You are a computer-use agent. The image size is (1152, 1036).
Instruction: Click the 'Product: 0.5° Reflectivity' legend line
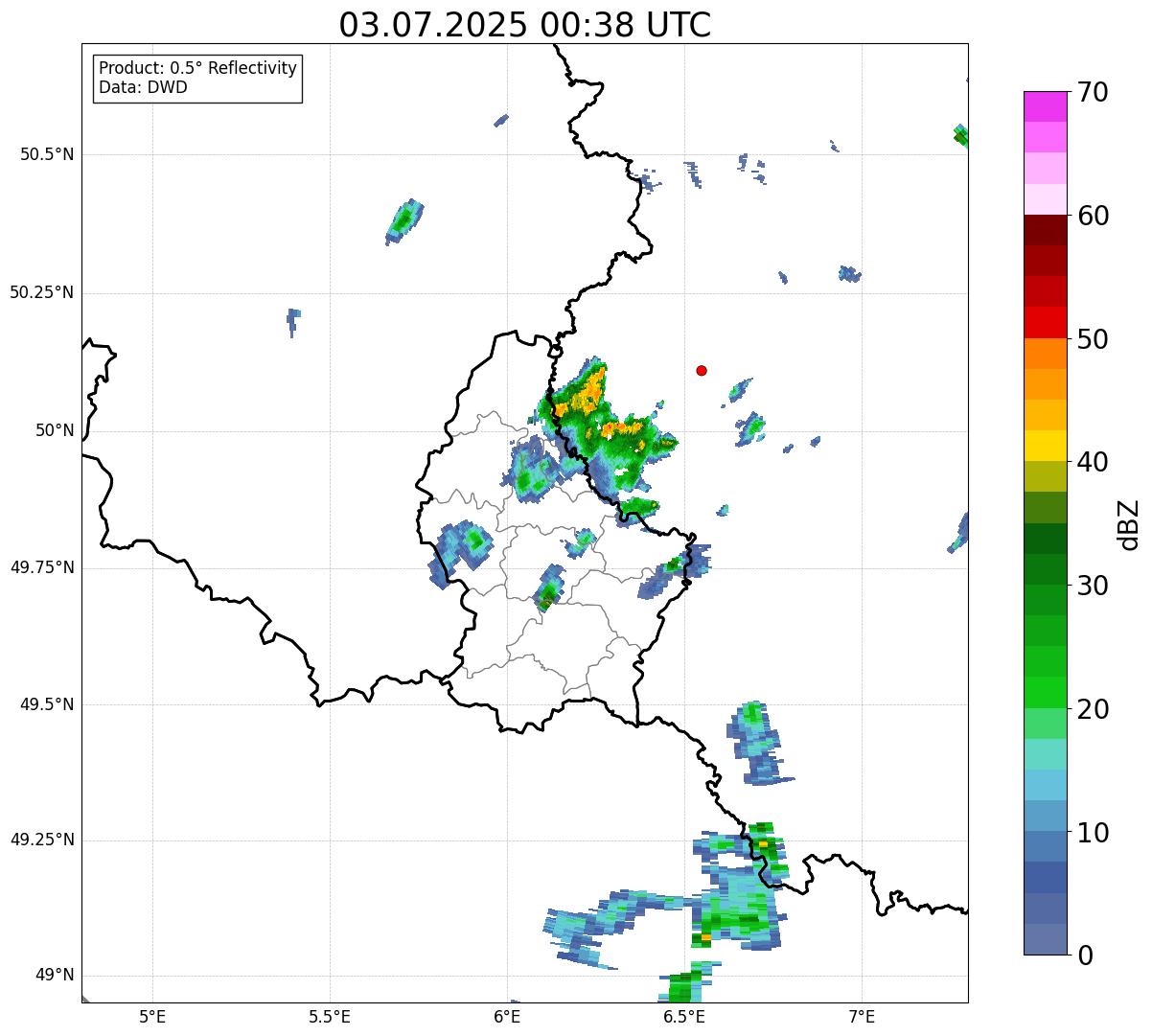pos(197,69)
